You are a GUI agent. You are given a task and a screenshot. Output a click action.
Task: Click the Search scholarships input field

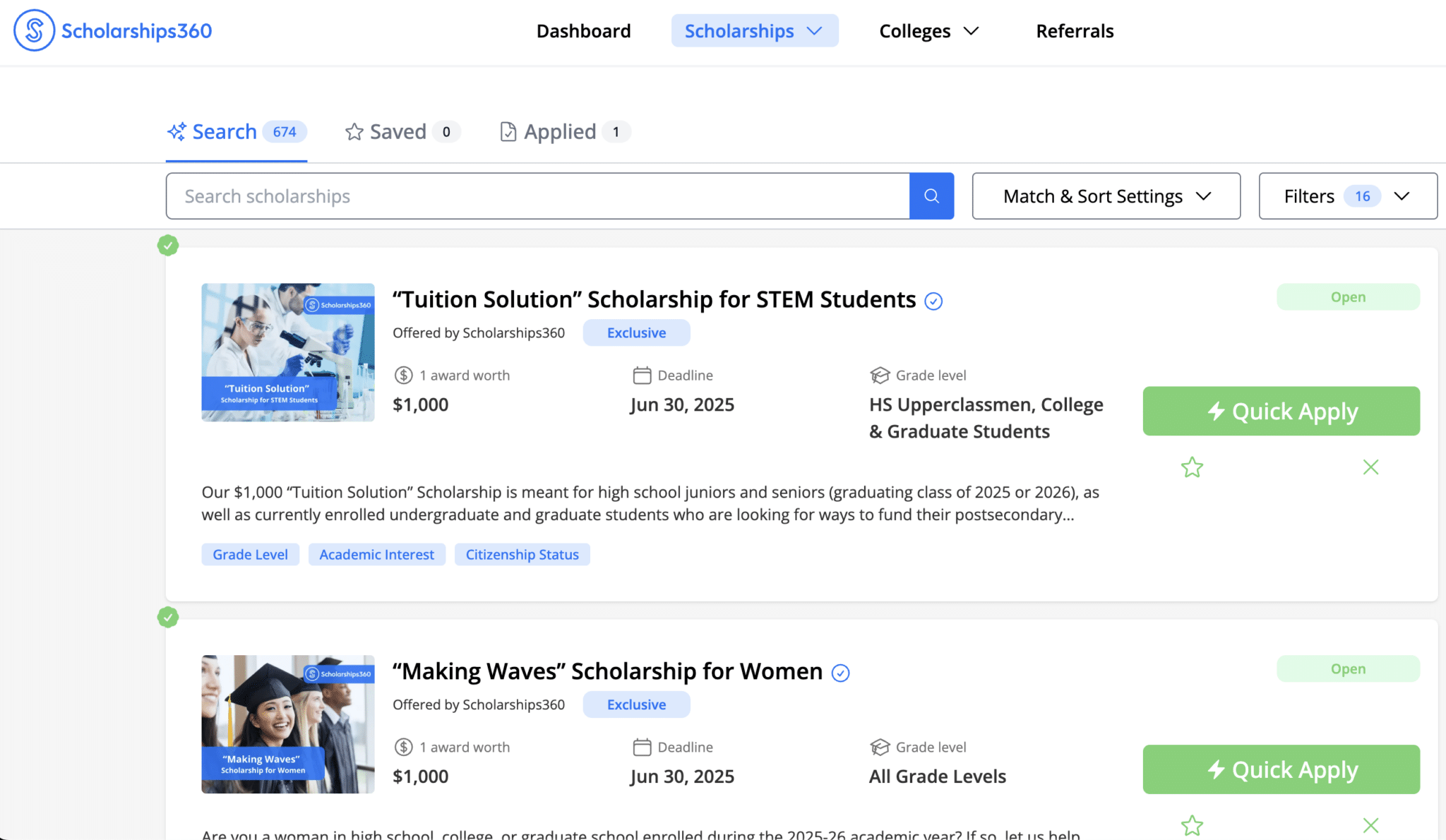coord(494,196)
